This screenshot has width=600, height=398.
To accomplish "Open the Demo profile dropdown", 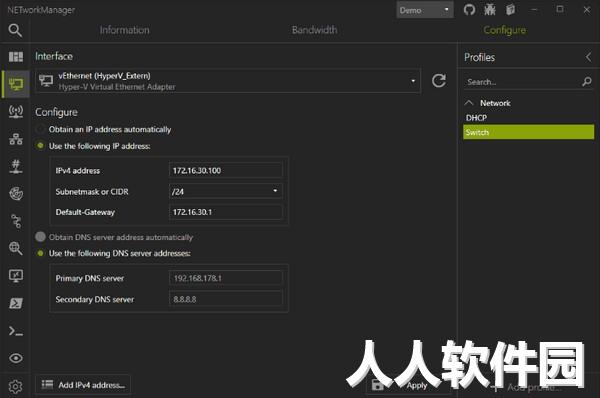I will tap(425, 10).
